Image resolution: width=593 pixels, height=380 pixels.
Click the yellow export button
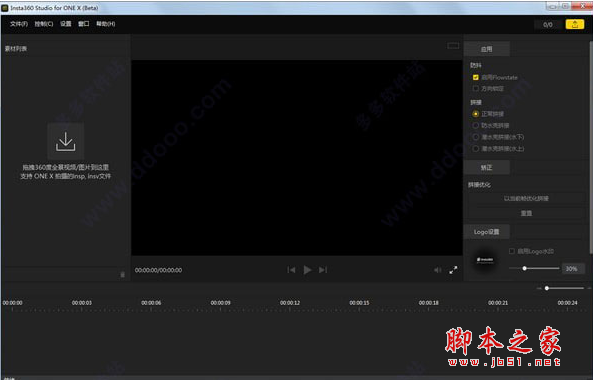tap(574, 24)
